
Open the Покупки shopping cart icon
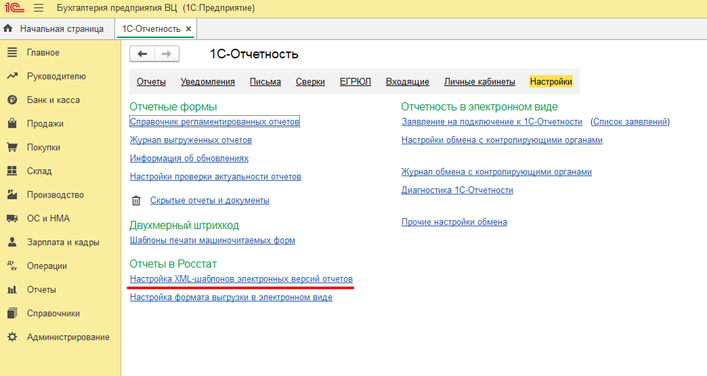12,147
